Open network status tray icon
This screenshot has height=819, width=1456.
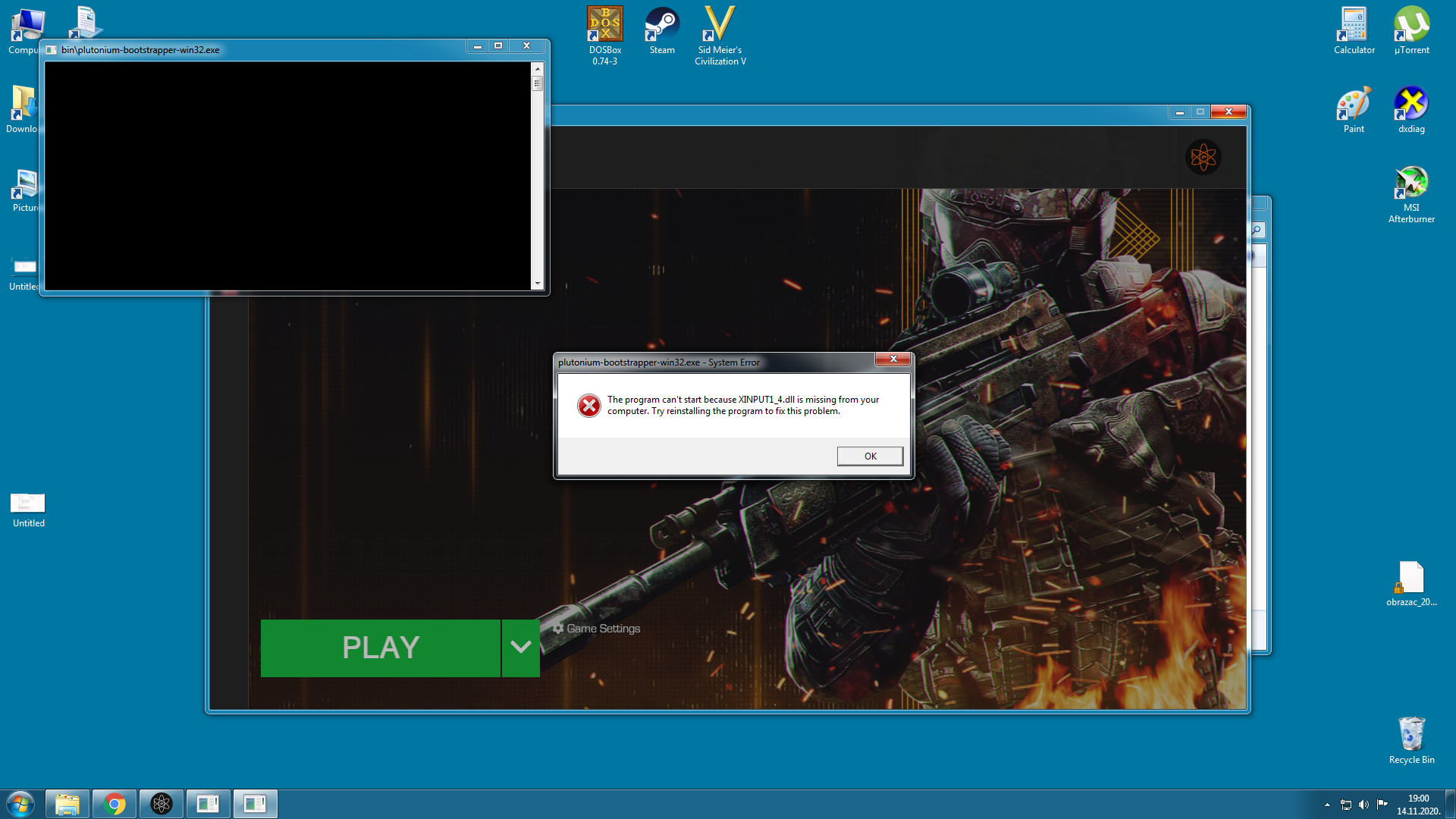1346,805
